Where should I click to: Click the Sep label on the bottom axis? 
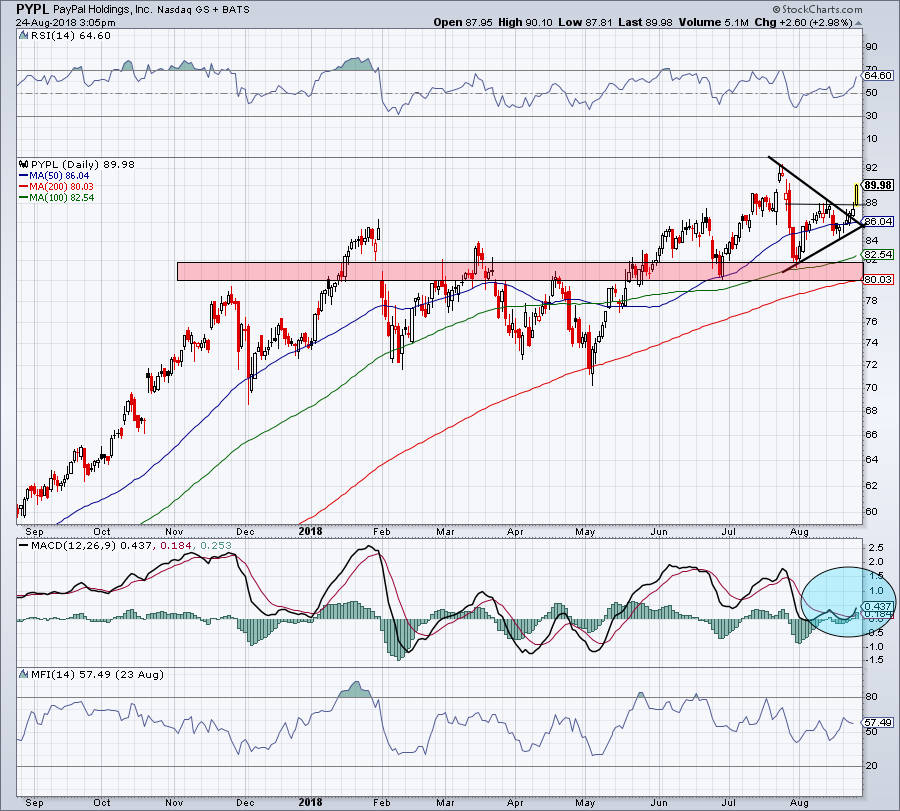(x=34, y=802)
